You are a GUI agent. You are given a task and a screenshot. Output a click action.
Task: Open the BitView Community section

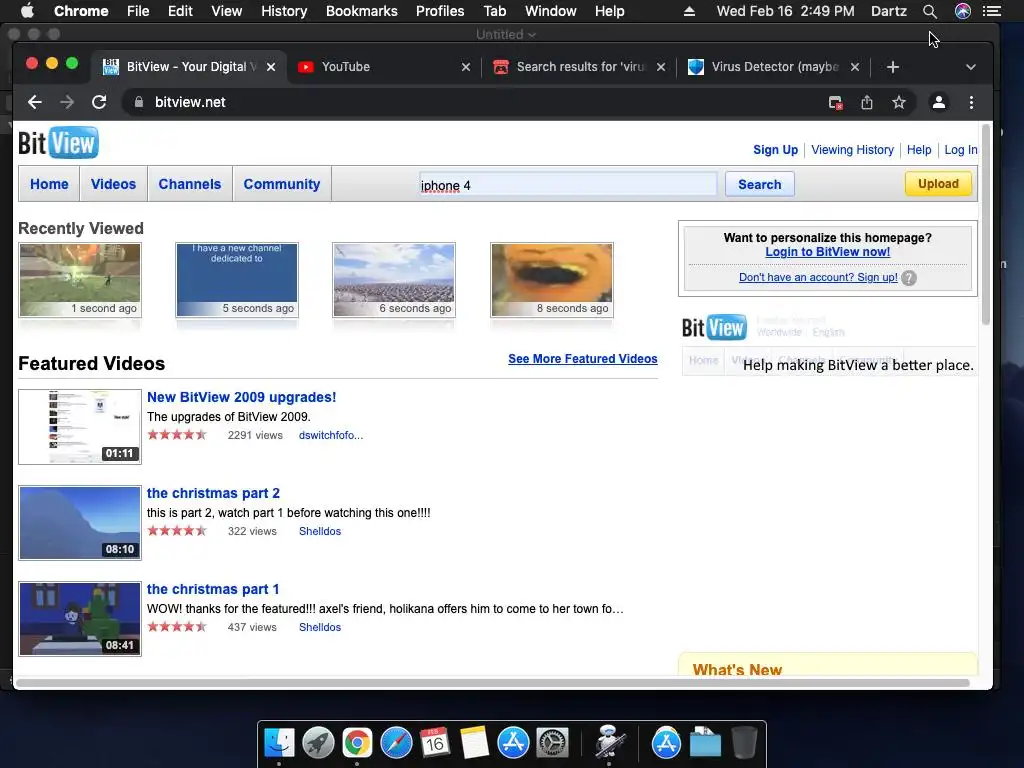pyautogui.click(x=281, y=184)
